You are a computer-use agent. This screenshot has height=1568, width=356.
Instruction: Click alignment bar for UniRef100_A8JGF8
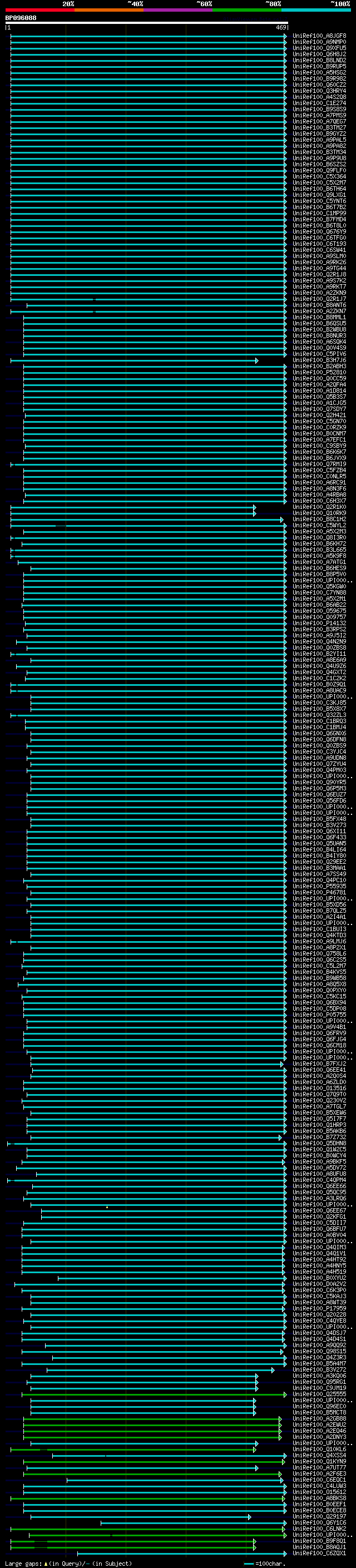click(149, 36)
